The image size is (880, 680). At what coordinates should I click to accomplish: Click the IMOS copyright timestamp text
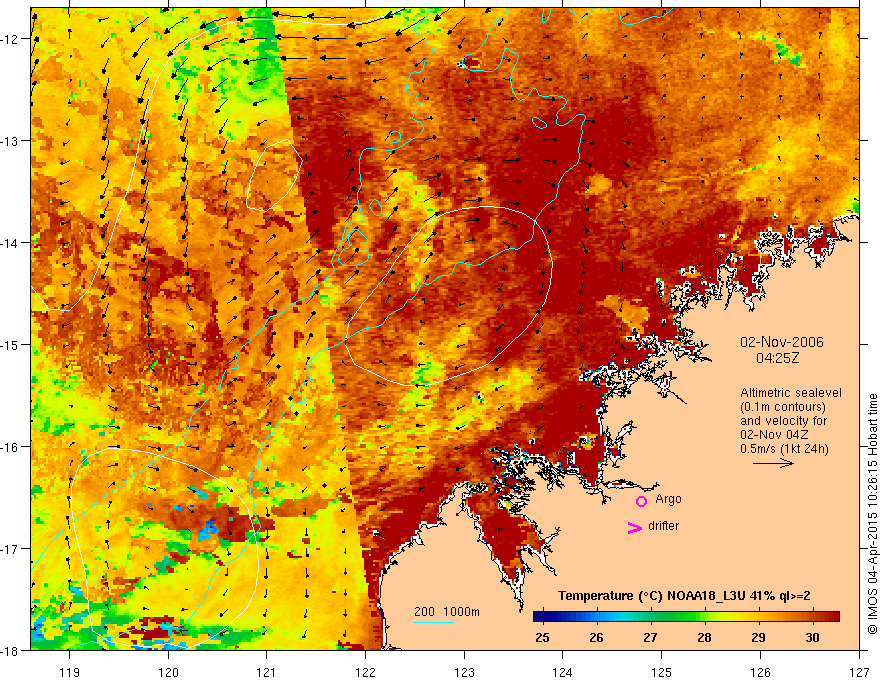coord(872,514)
